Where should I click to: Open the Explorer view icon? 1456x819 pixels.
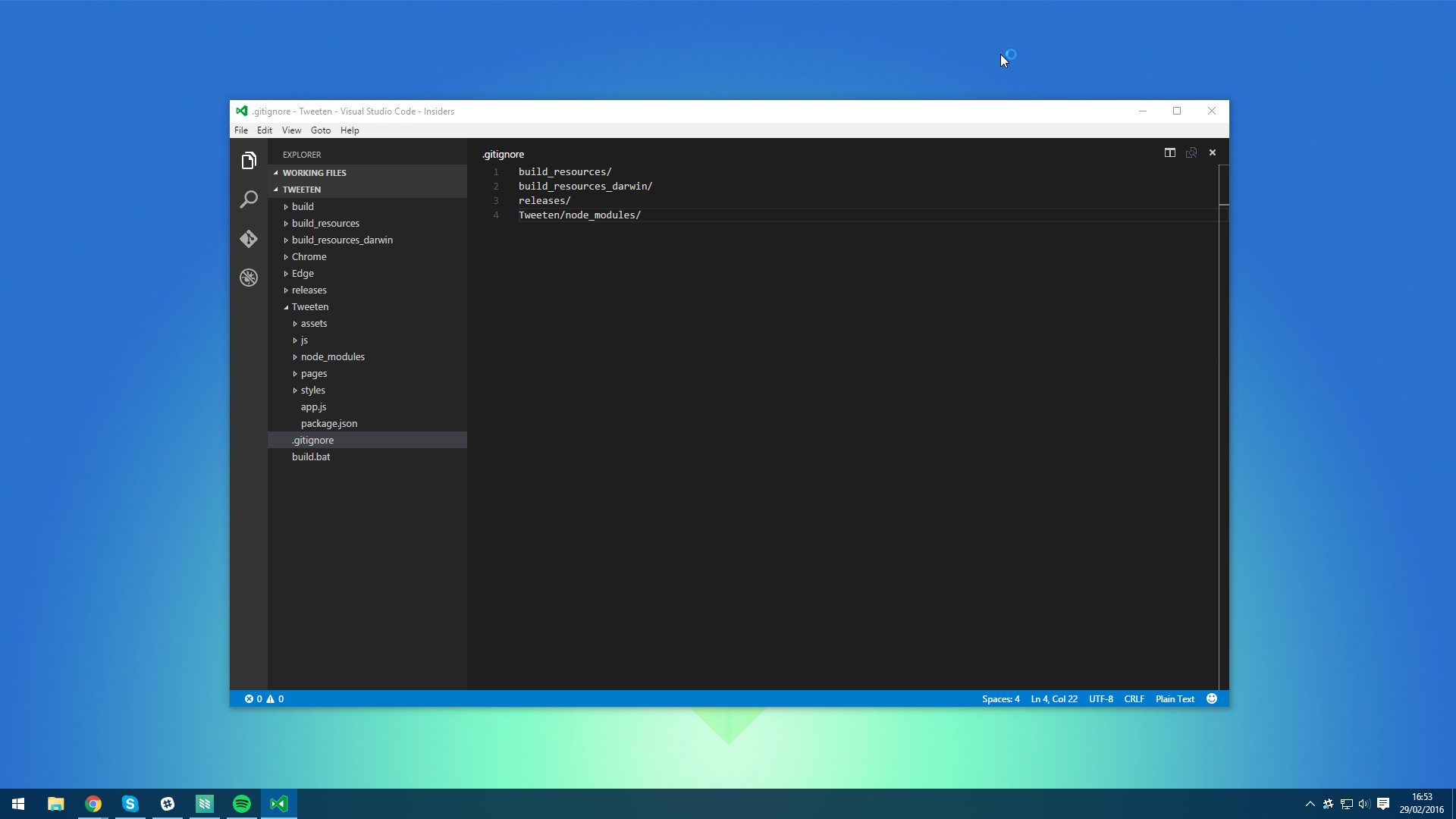tap(249, 161)
